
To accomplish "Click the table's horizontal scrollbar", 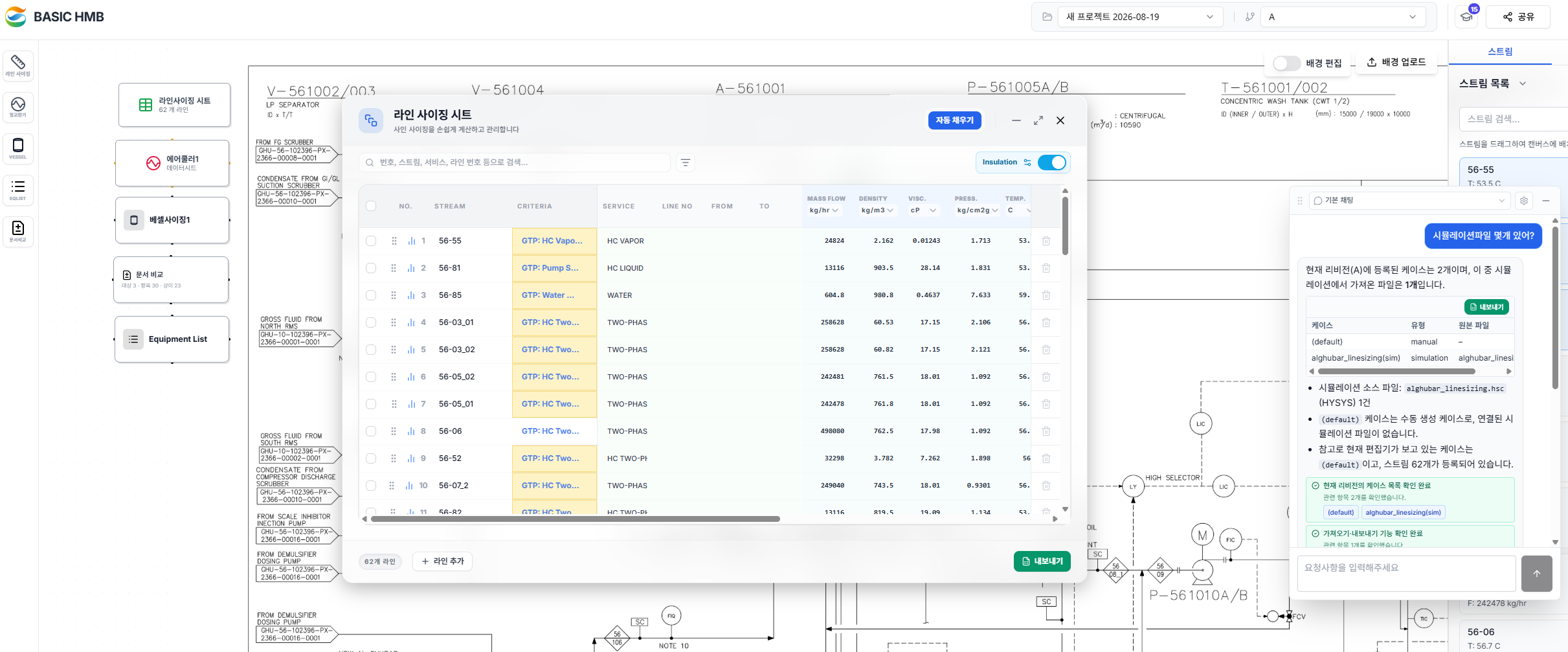I will click(x=575, y=519).
